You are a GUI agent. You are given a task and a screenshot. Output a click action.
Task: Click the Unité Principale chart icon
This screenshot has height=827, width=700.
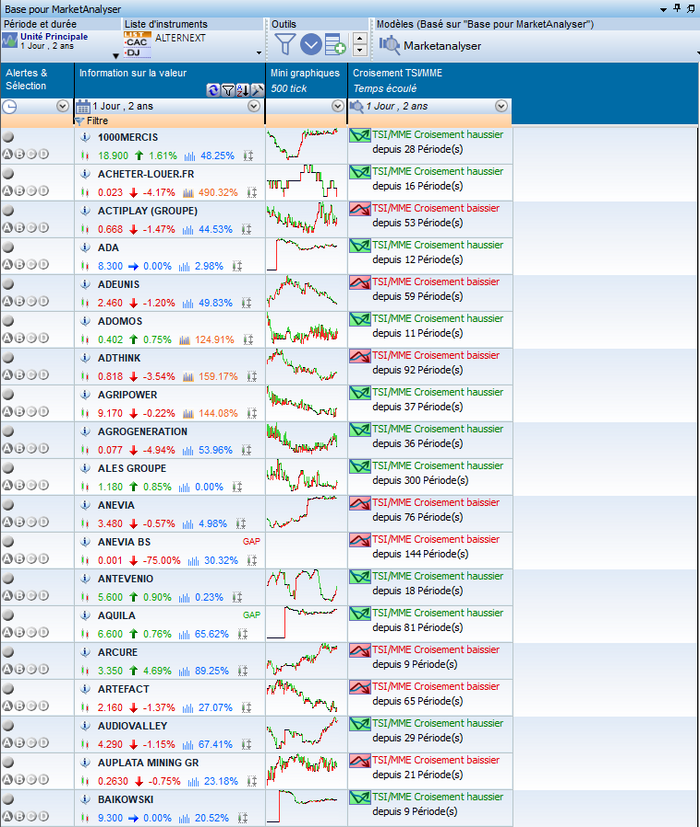[9, 41]
